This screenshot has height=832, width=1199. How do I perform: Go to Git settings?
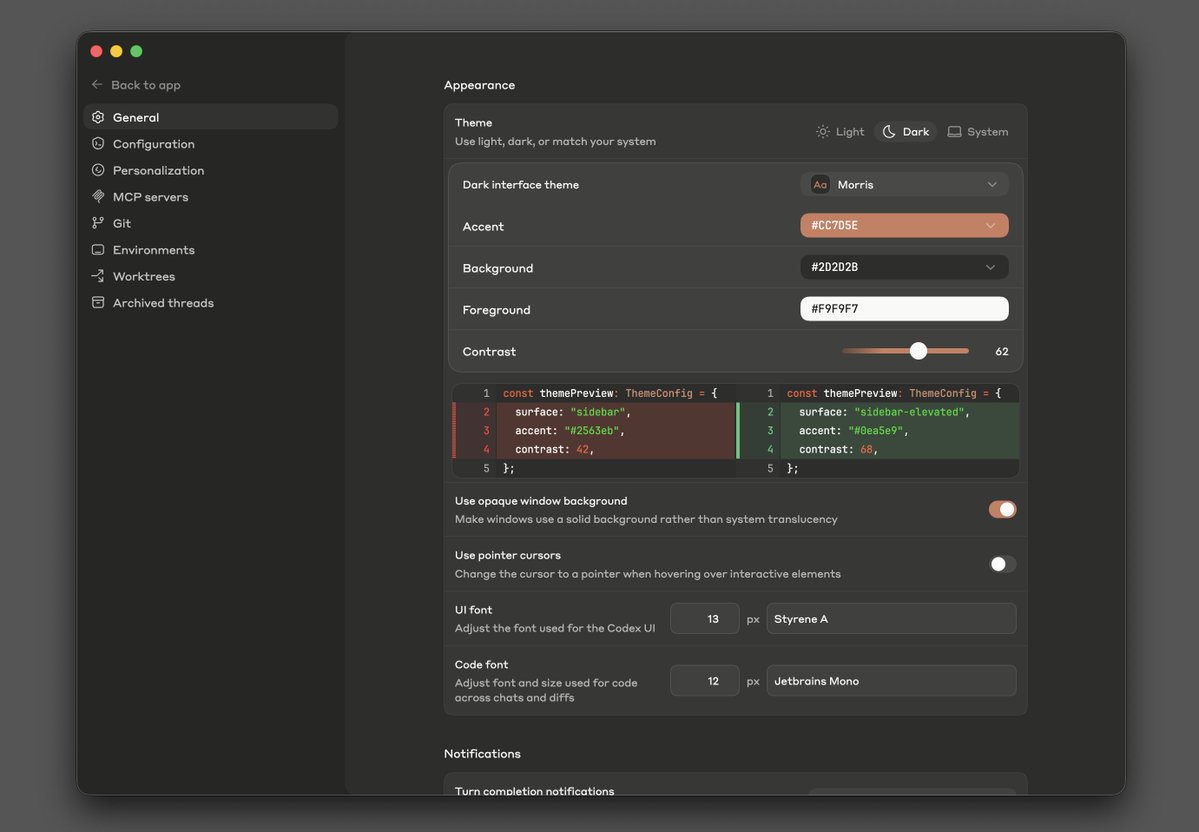211,223
